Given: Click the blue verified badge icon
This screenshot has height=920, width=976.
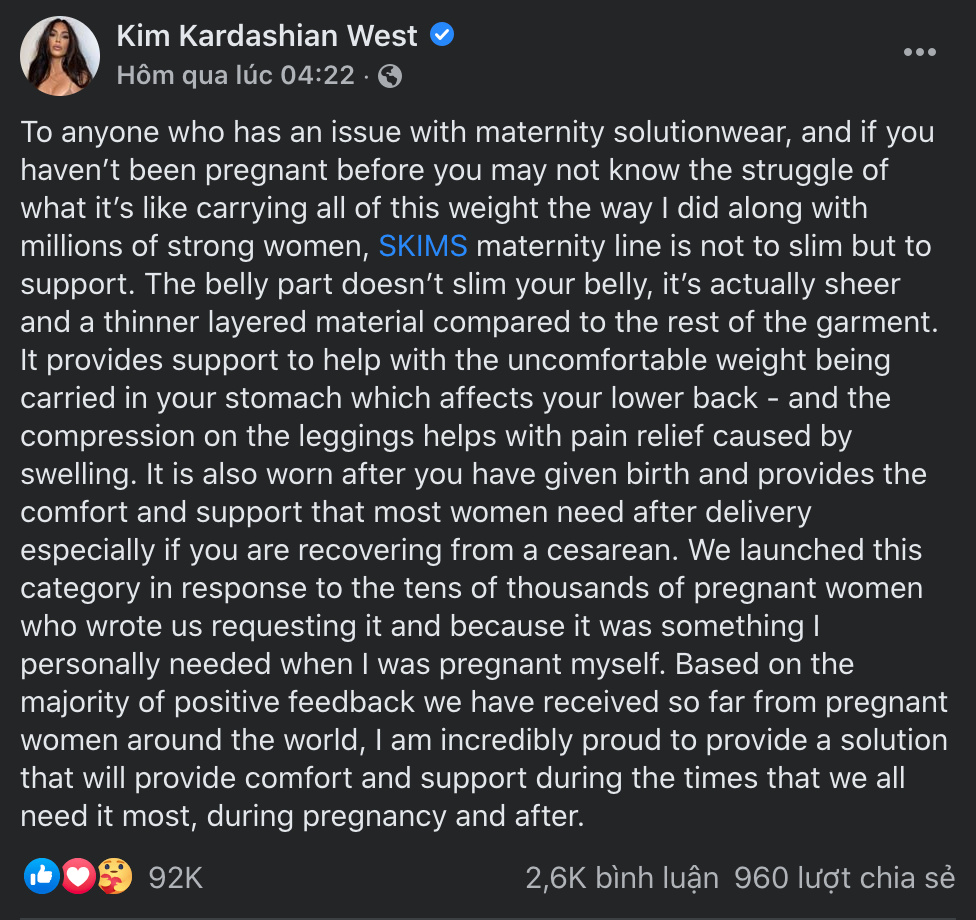Looking at the screenshot, I should 442,34.
